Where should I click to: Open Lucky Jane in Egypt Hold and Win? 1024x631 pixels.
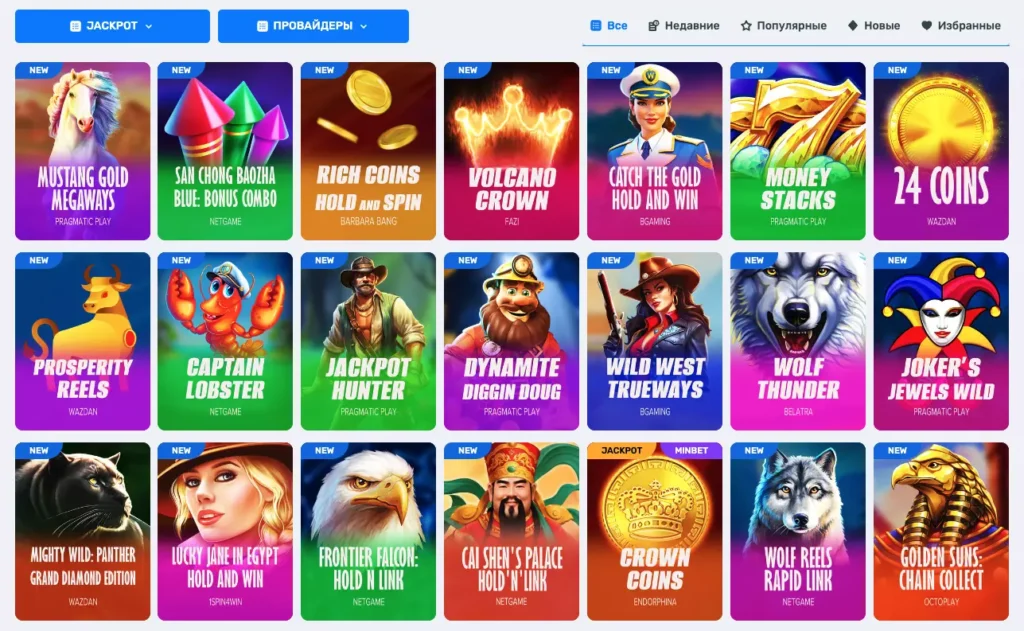coord(225,531)
